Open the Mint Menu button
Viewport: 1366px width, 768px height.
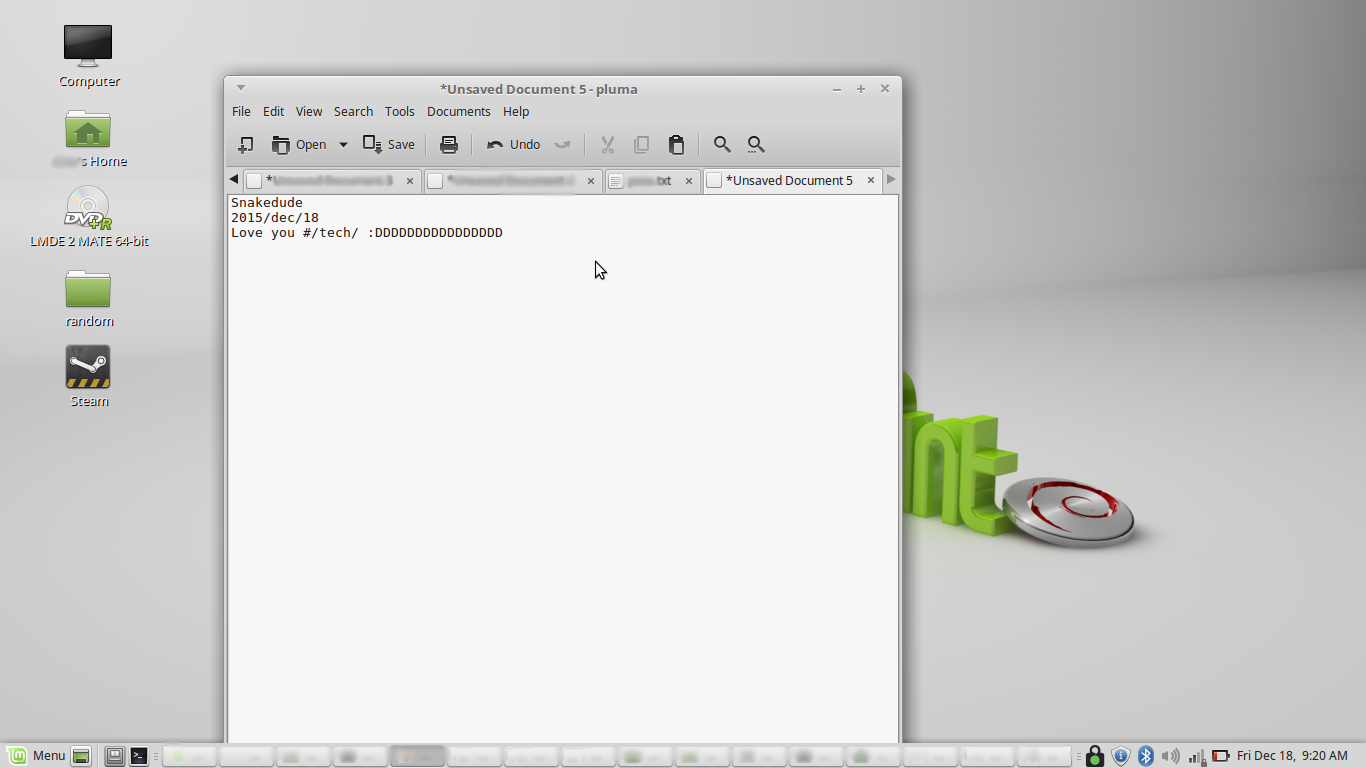37,756
